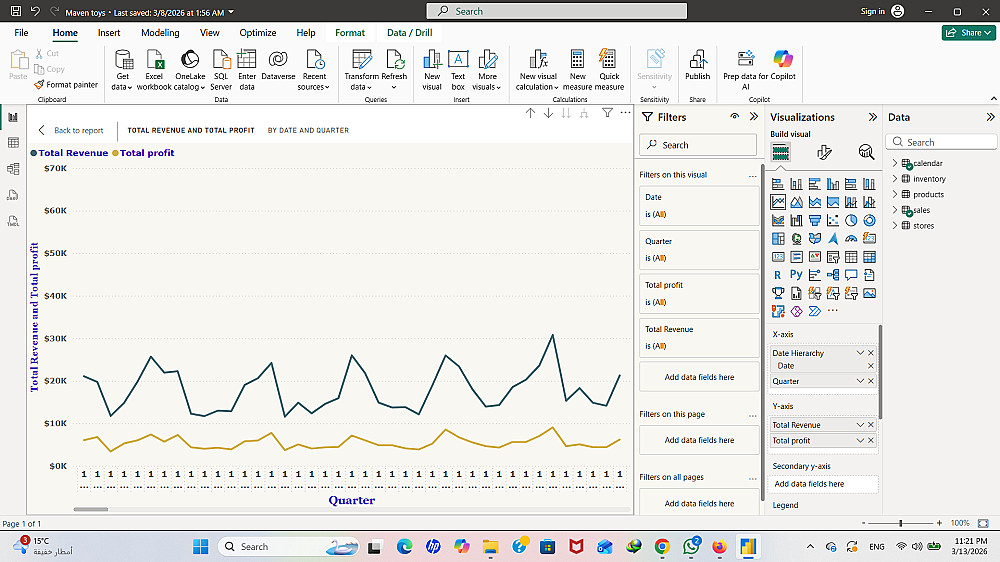Turn on drill down mode arrow
The image size is (1000, 562).
549,113
